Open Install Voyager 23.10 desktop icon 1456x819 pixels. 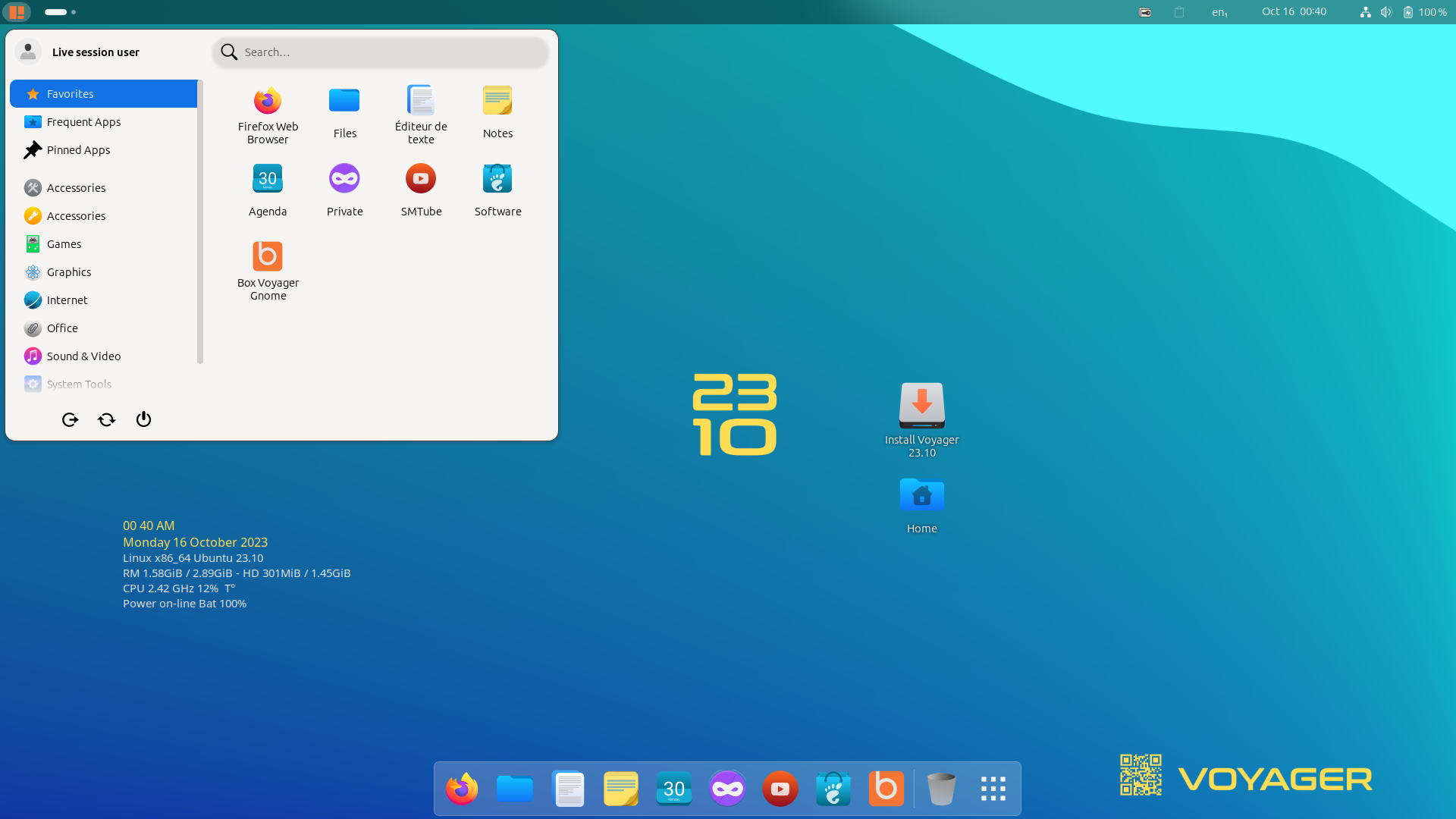922,419
